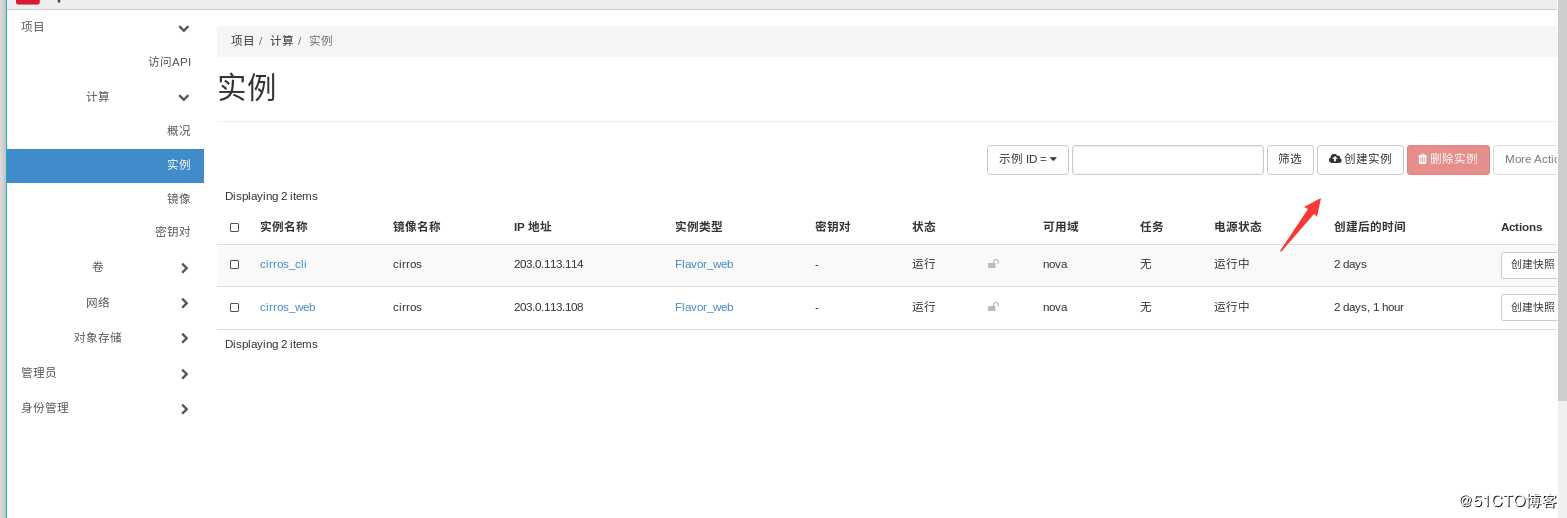Viewport: 1567px width, 518px height.
Task: Click the lock icon in cirros_cli row
Action: 993,264
